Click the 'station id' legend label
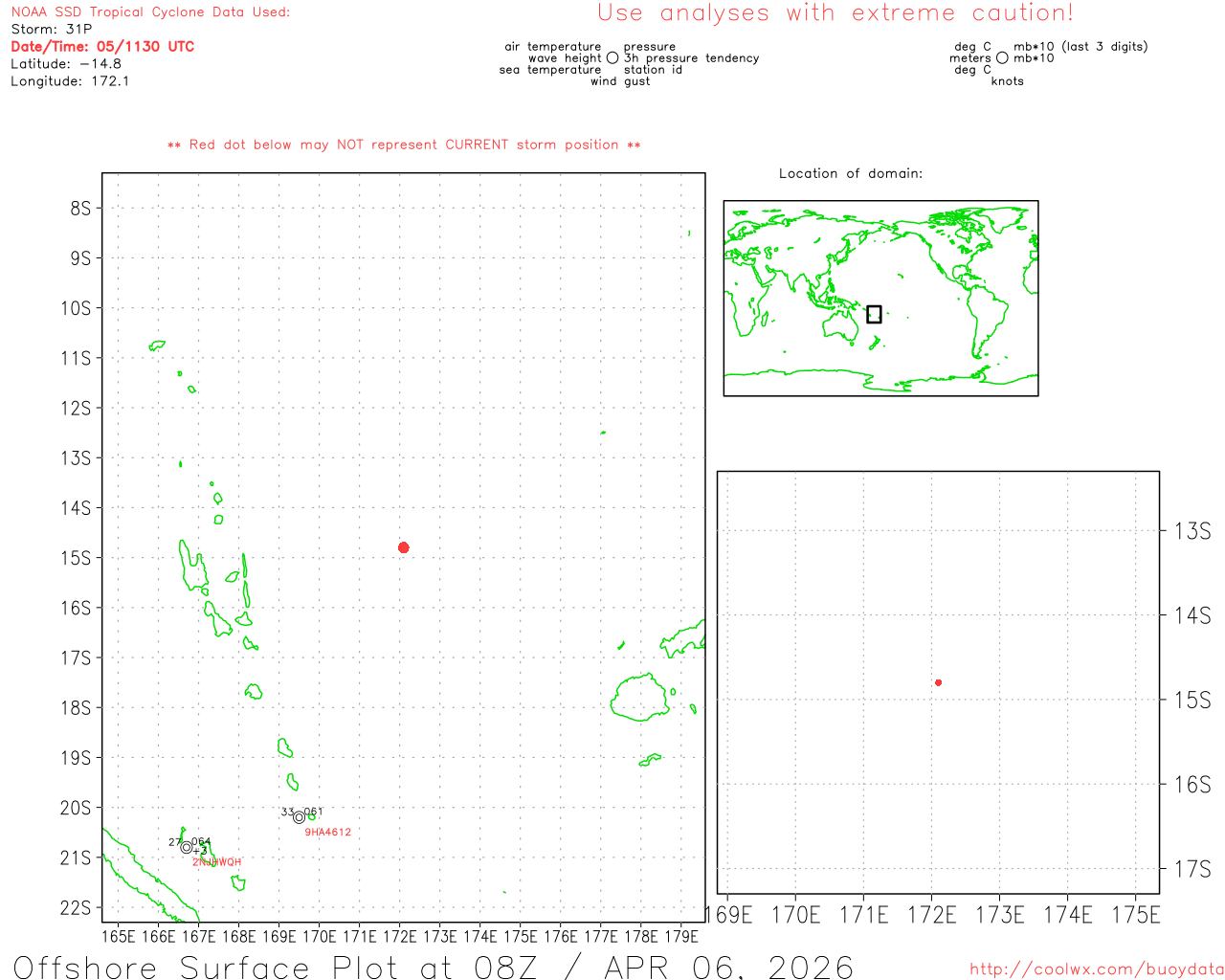 coord(653,70)
